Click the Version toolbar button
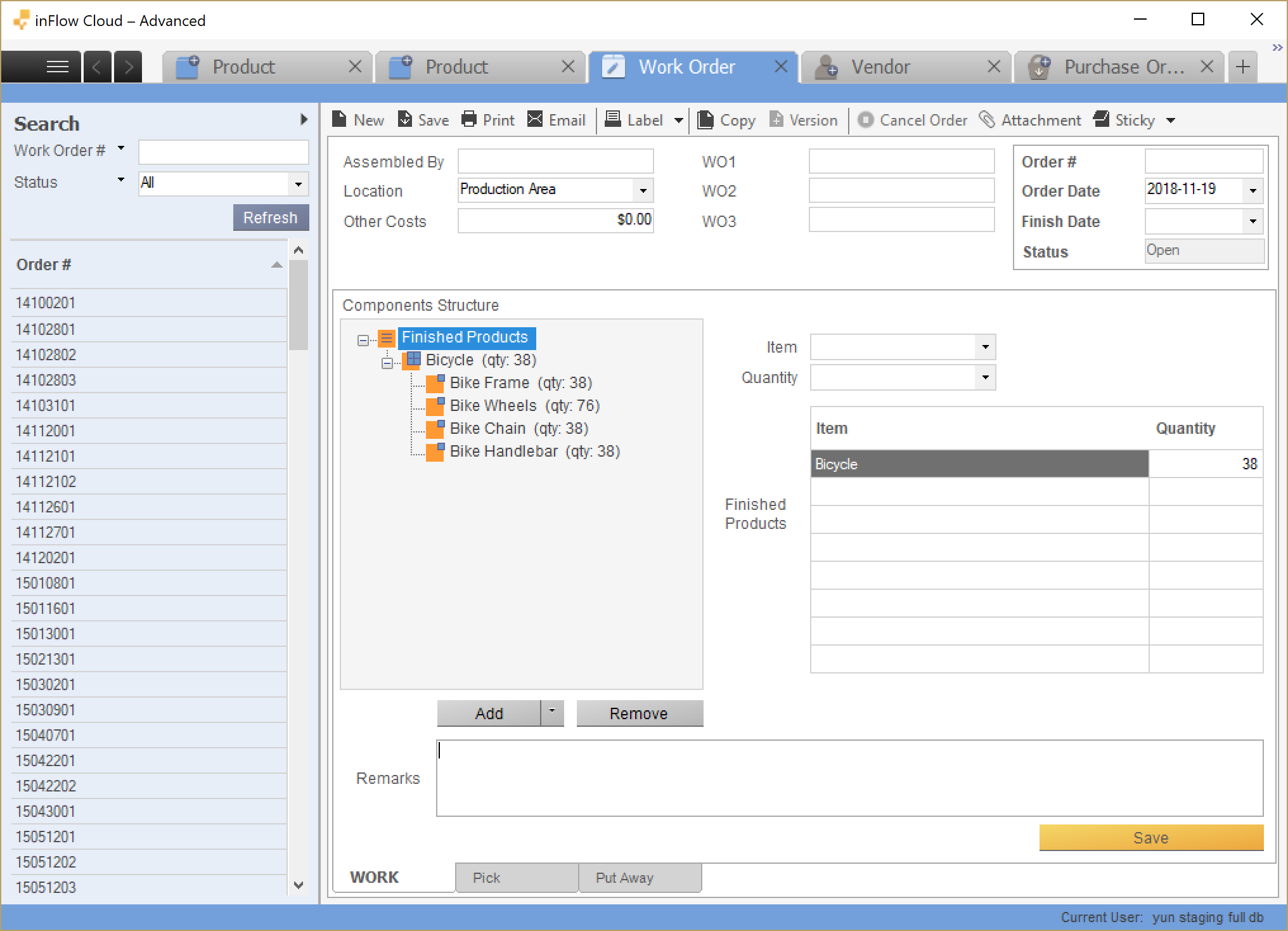This screenshot has height=931, width=1288. coord(803,120)
